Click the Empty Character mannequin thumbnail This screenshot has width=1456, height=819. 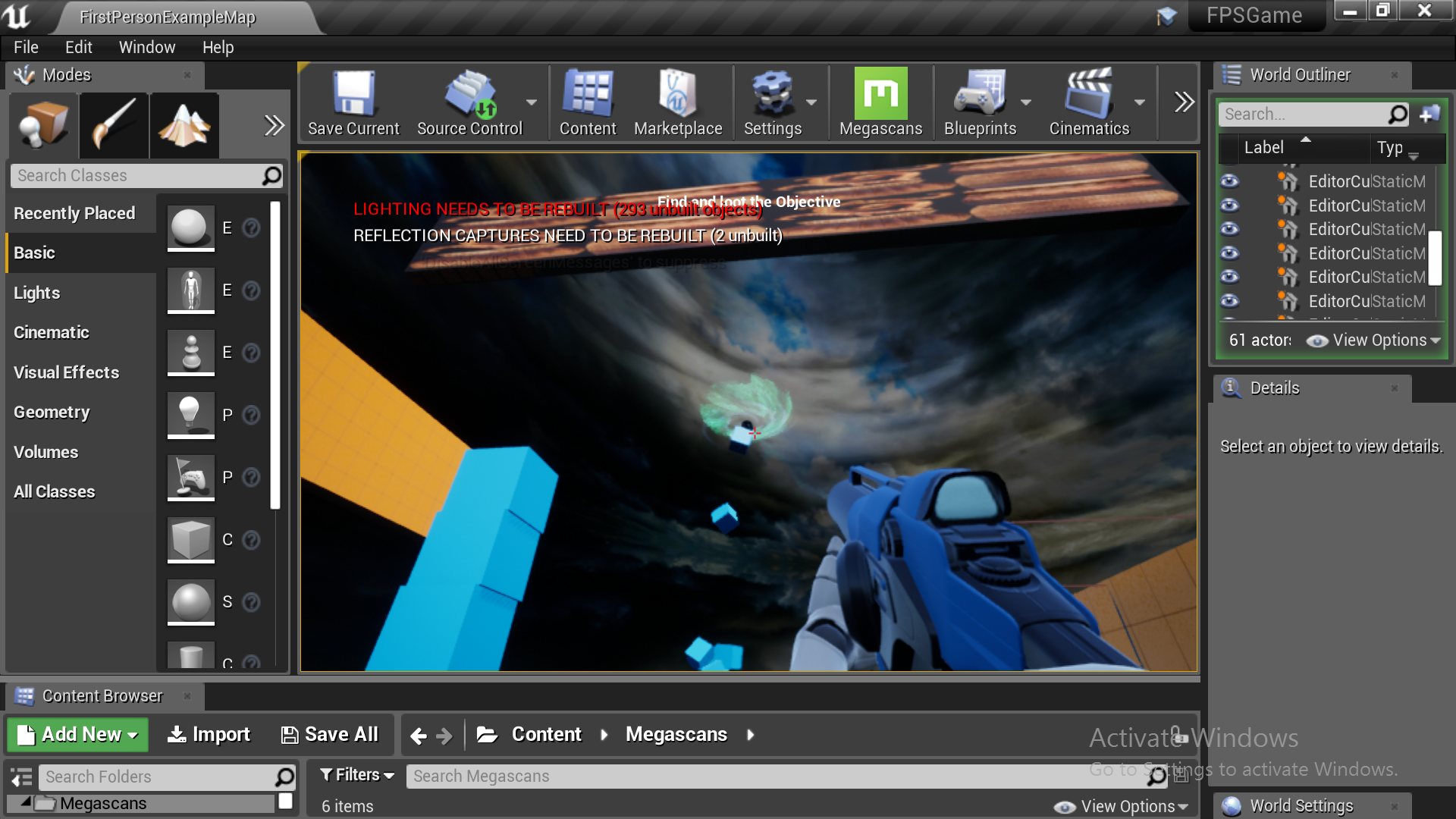click(x=190, y=290)
